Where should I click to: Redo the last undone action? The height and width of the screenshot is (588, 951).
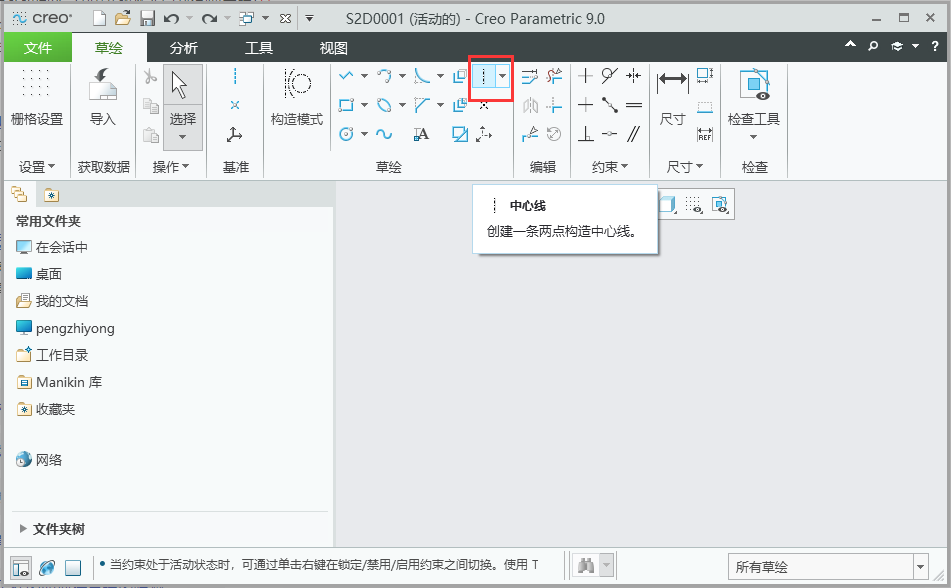click(209, 19)
